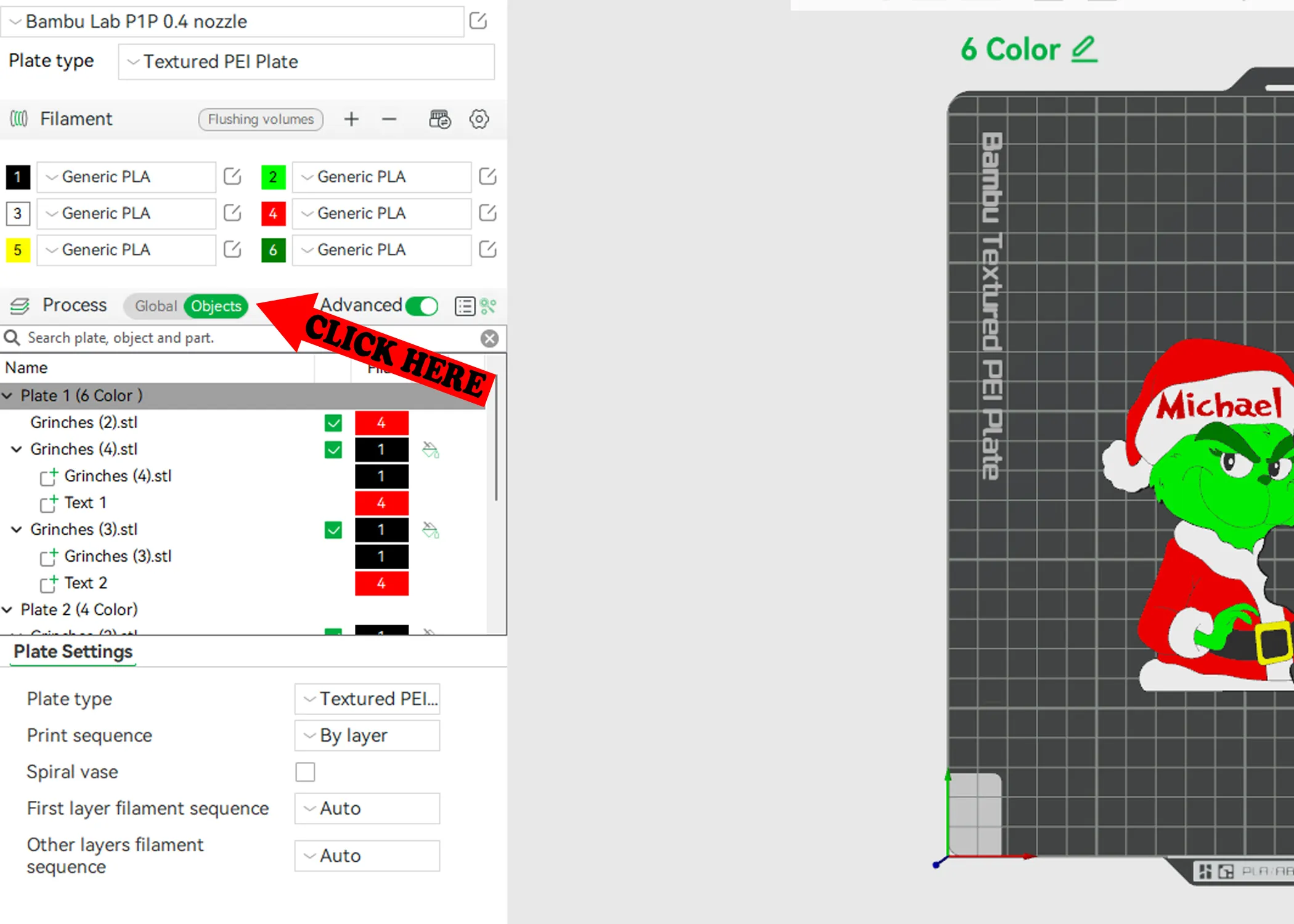The width and height of the screenshot is (1294, 924).
Task: Select child part Grinches (4).stl
Action: 118,476
